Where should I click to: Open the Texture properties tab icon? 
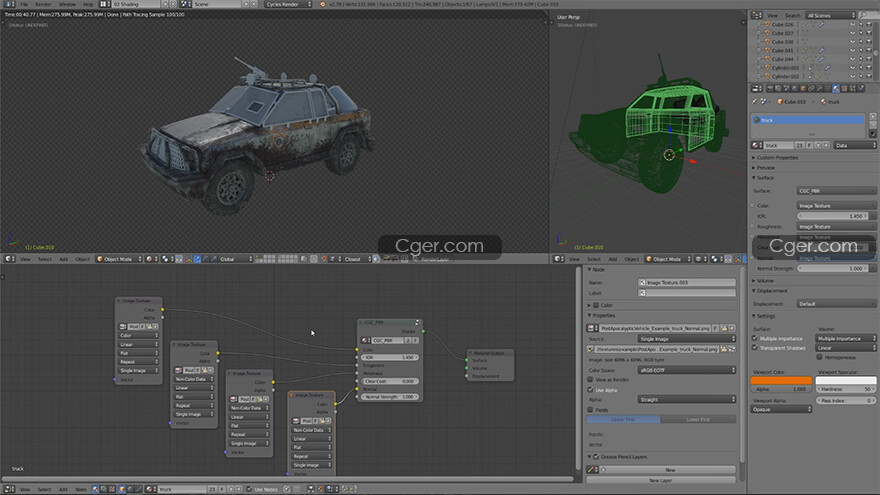[x=844, y=88]
